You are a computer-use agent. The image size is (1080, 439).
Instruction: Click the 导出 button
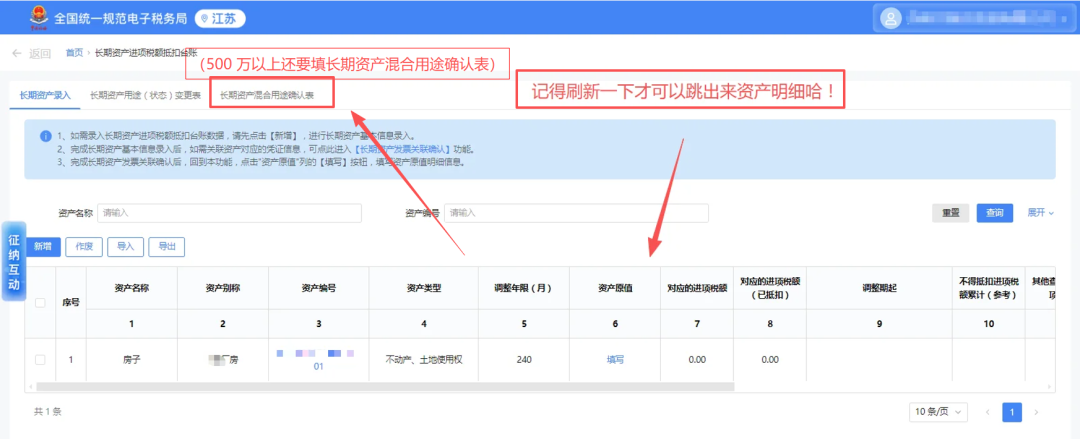click(167, 247)
